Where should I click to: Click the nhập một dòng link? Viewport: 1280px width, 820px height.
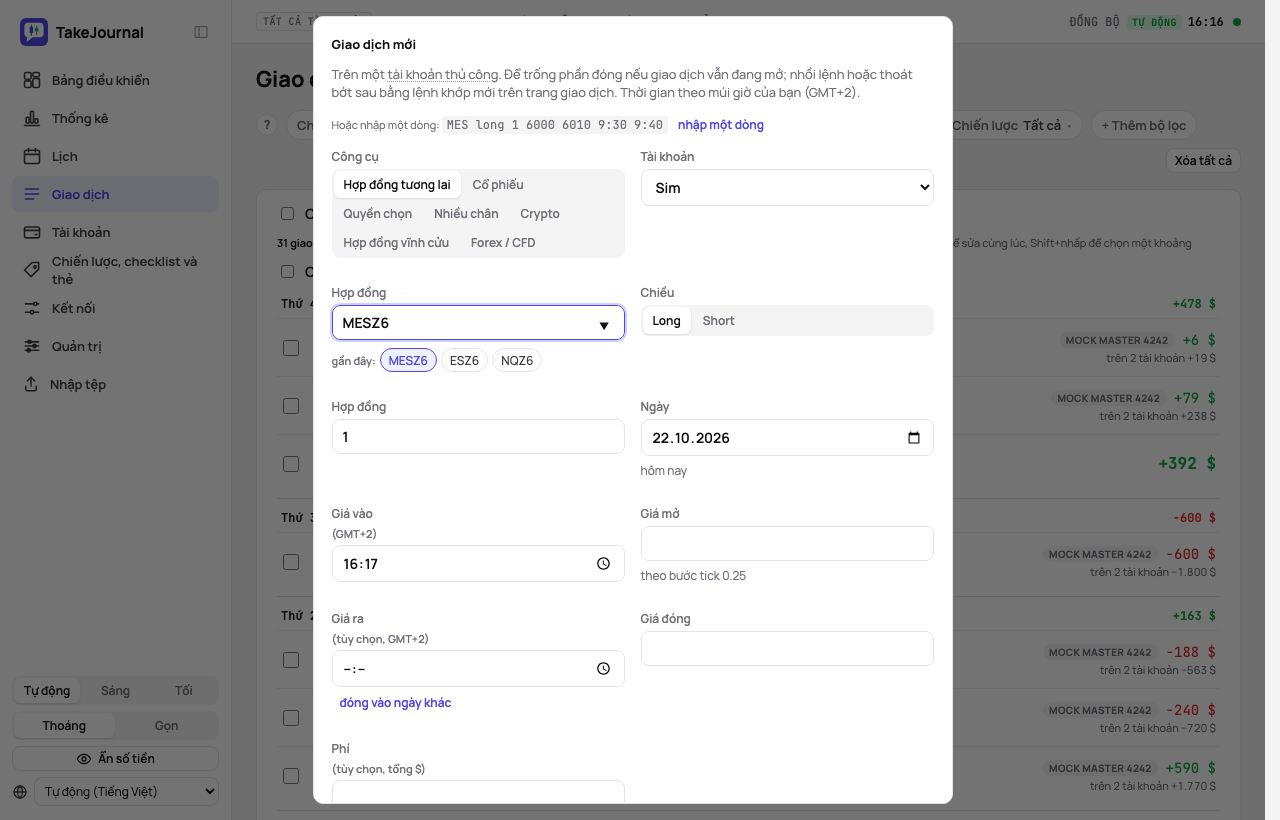coord(721,125)
